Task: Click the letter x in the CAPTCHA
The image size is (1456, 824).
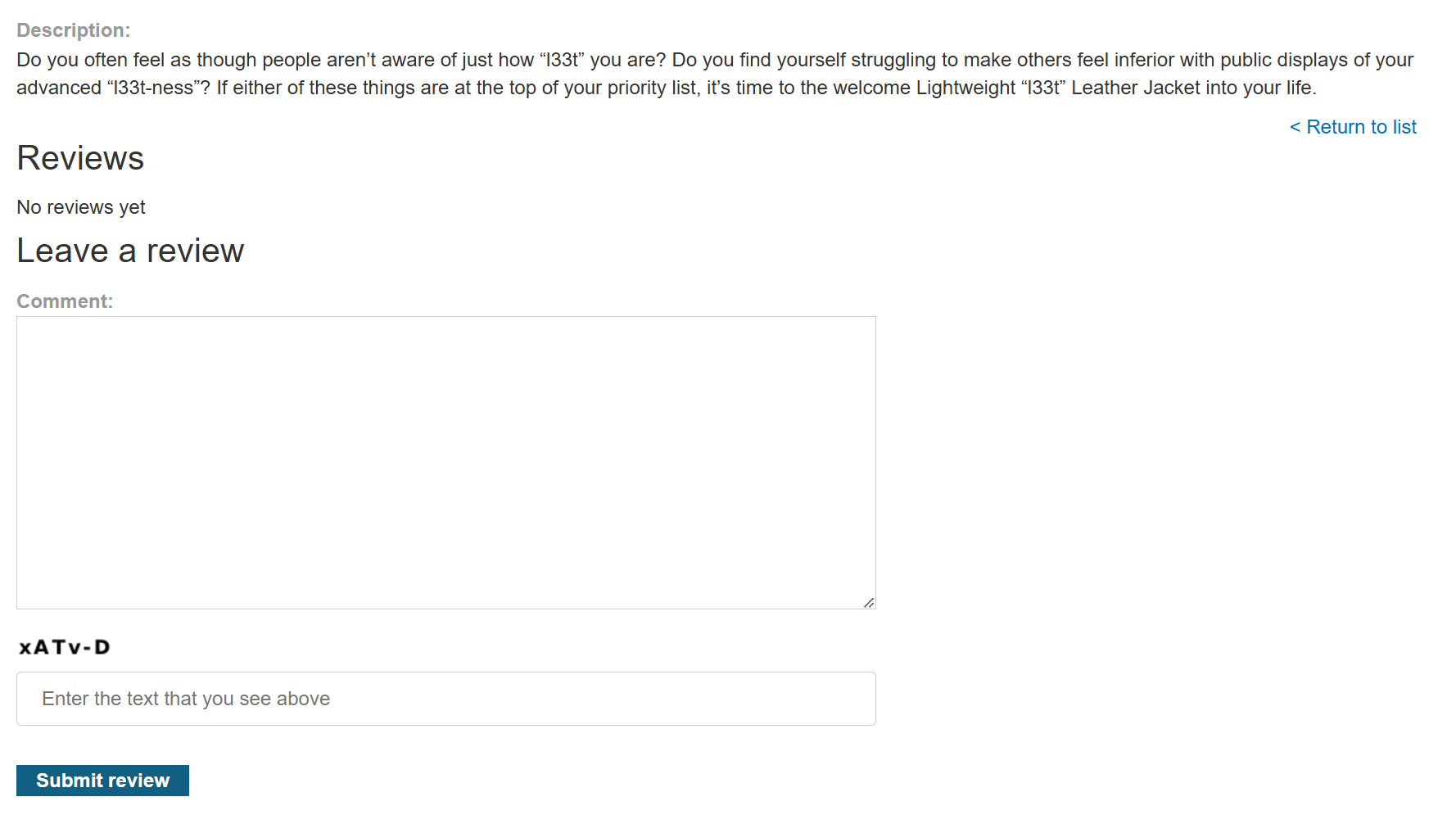Action: click(x=25, y=648)
